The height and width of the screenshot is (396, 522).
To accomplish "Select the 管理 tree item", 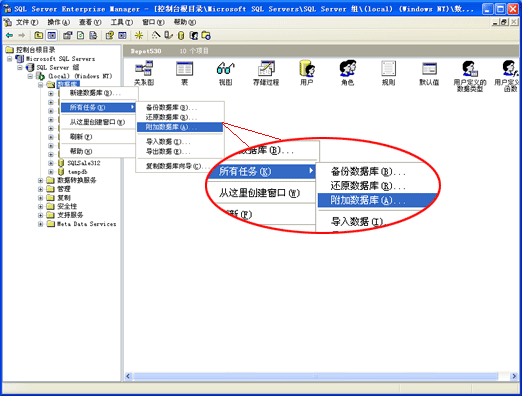I will (x=64, y=189).
